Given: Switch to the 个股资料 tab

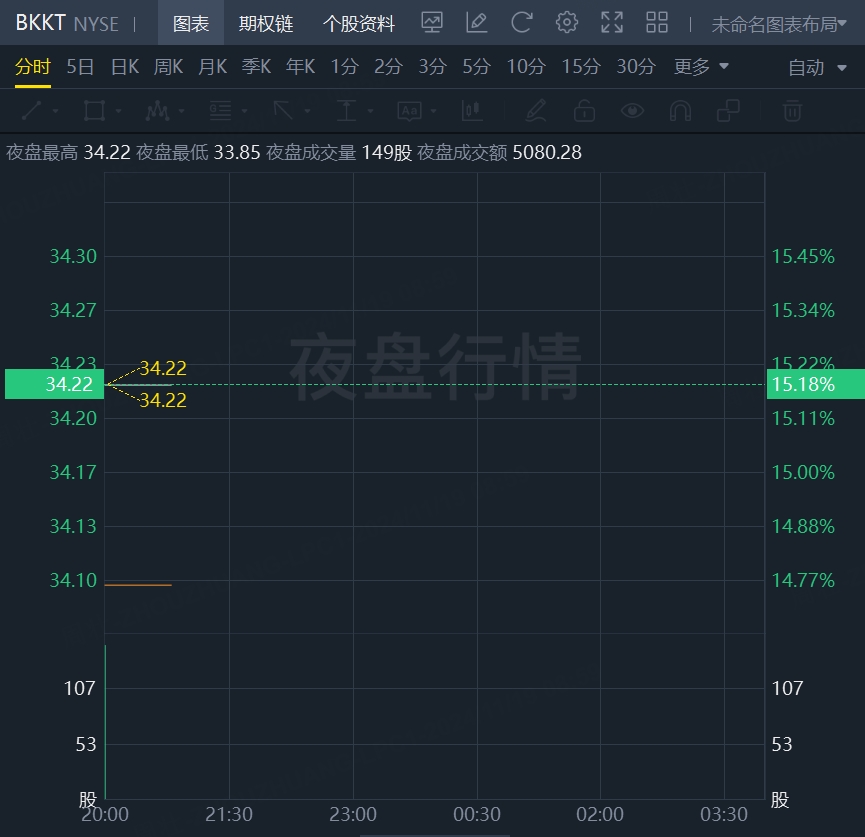Looking at the screenshot, I should 359,24.
